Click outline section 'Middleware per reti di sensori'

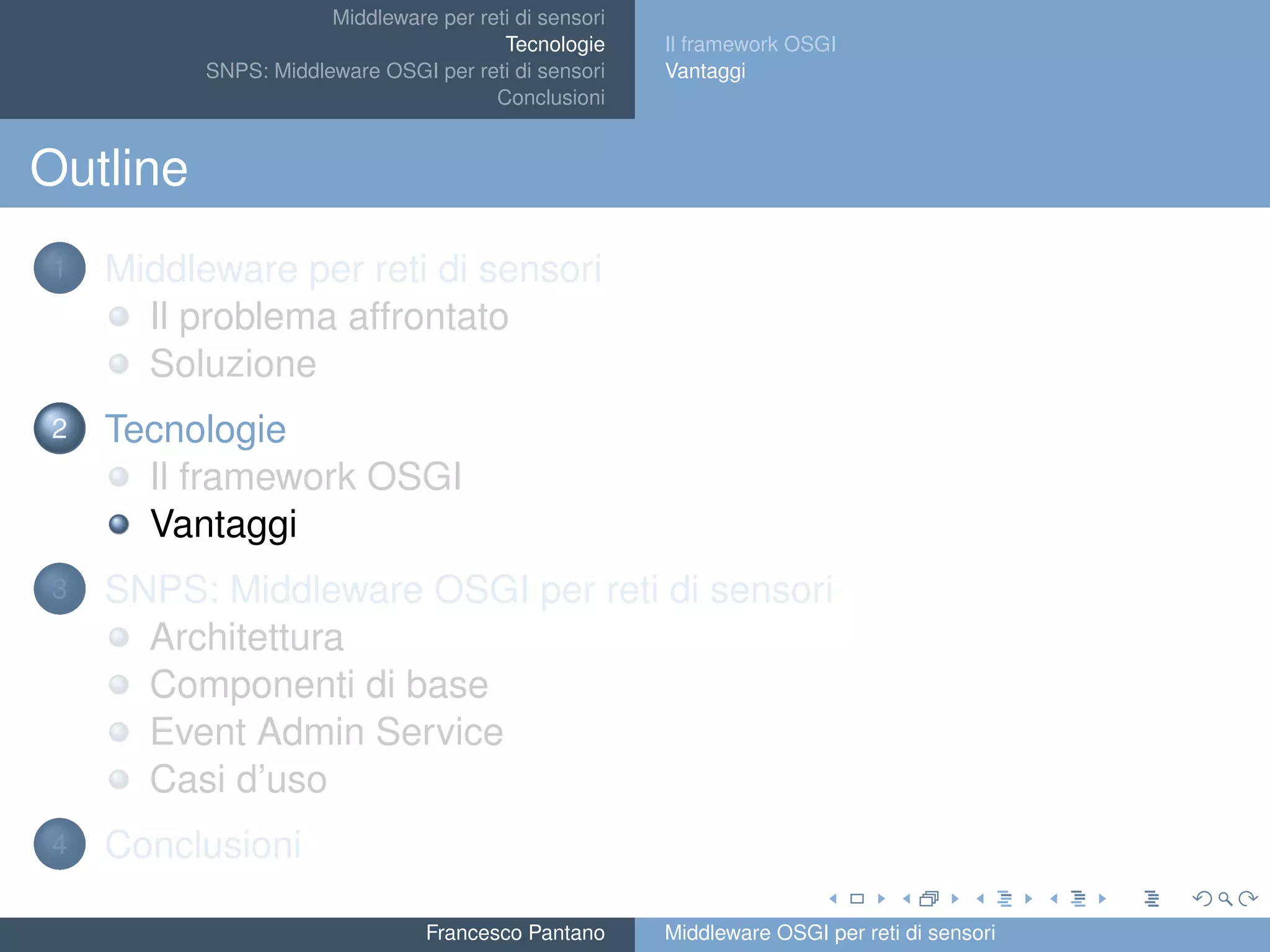tap(353, 269)
